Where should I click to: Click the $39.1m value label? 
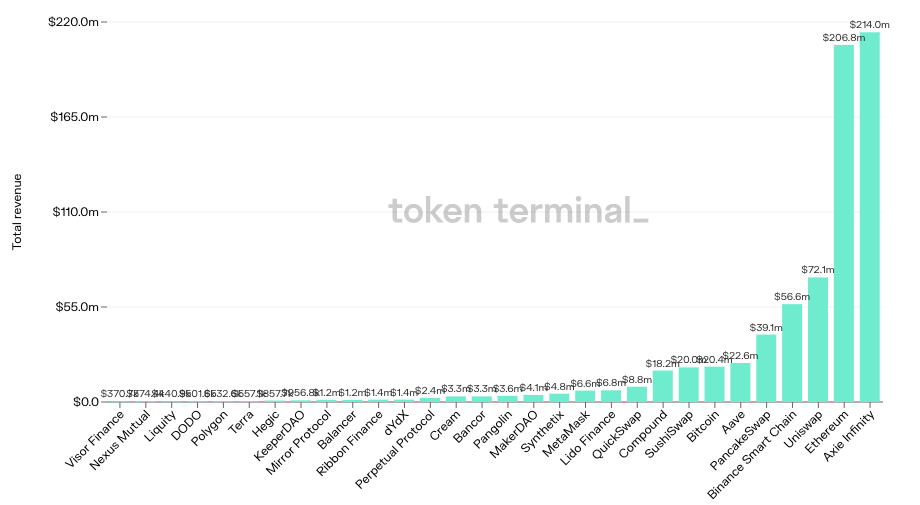(766, 327)
